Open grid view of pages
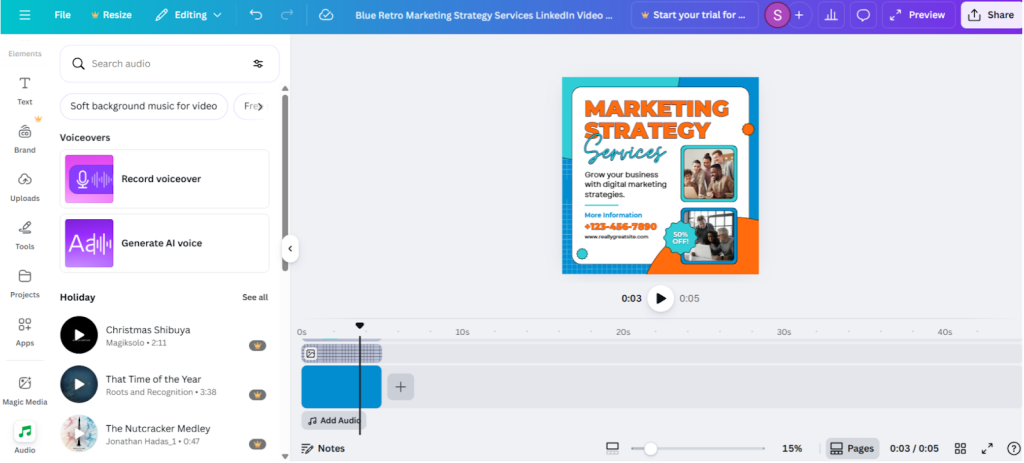 (x=960, y=449)
